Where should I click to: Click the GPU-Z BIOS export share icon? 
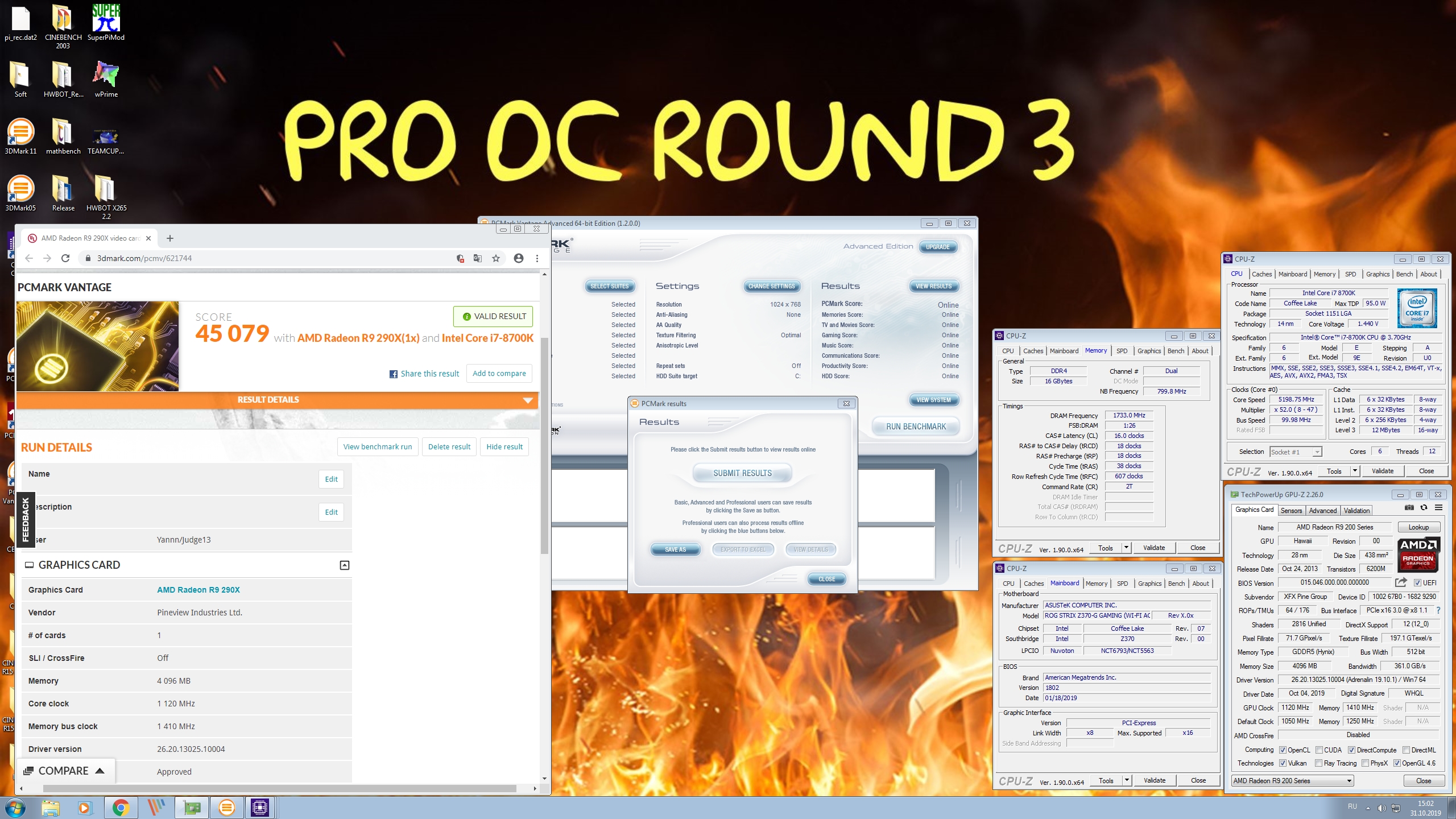[1401, 582]
